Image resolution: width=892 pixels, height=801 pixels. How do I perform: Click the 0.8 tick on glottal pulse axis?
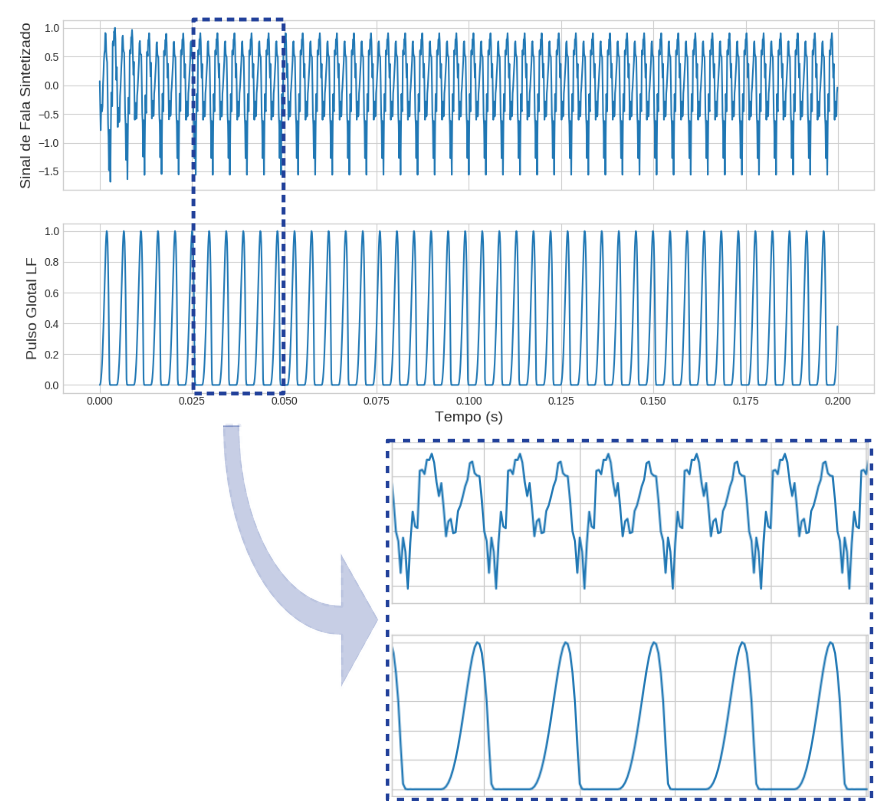(51, 262)
